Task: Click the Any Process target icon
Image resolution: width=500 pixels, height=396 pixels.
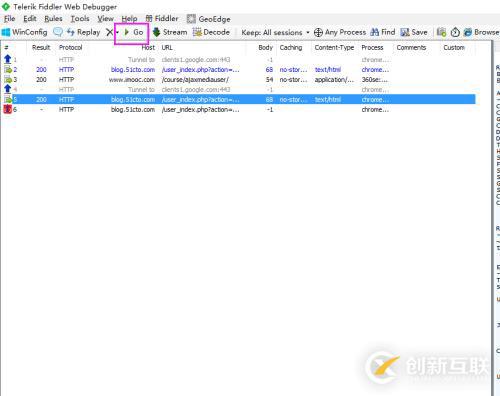Action: [318, 32]
